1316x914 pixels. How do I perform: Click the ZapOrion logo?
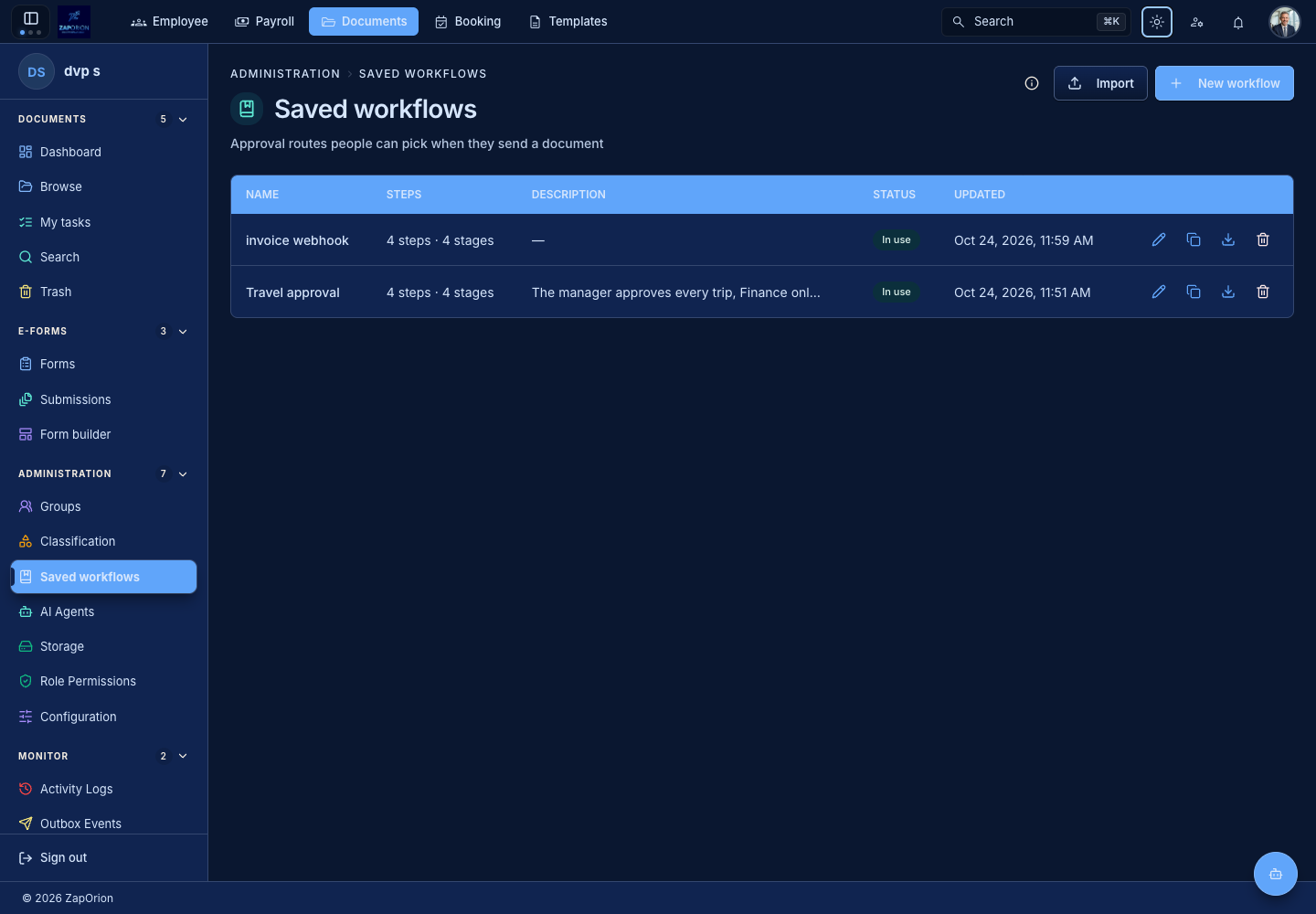[x=74, y=21]
